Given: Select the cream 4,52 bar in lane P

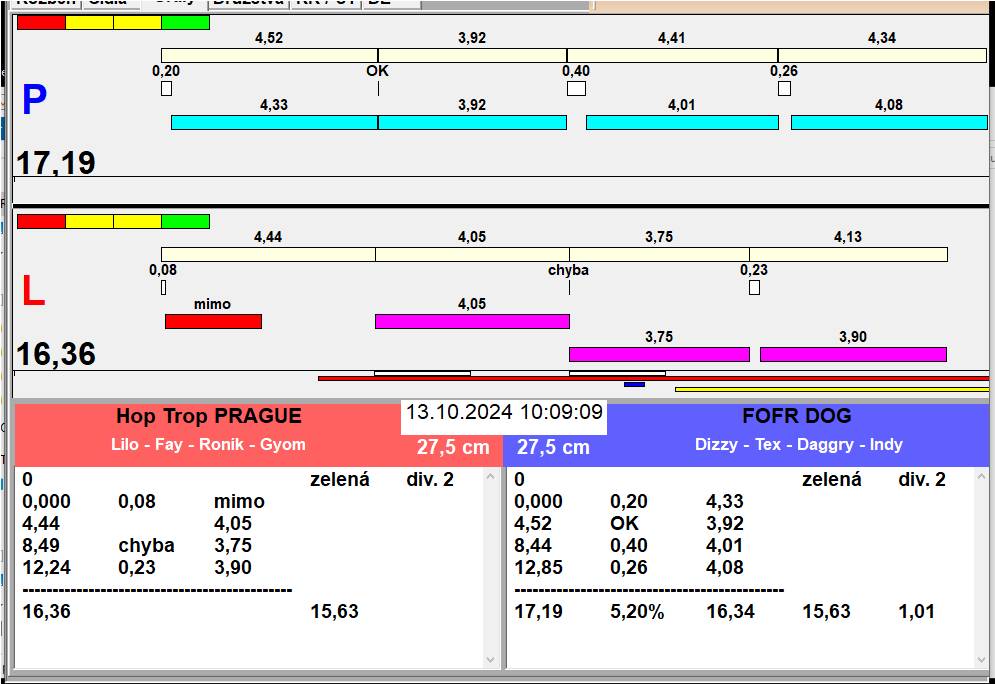Looking at the screenshot, I should pyautogui.click(x=270, y=55).
